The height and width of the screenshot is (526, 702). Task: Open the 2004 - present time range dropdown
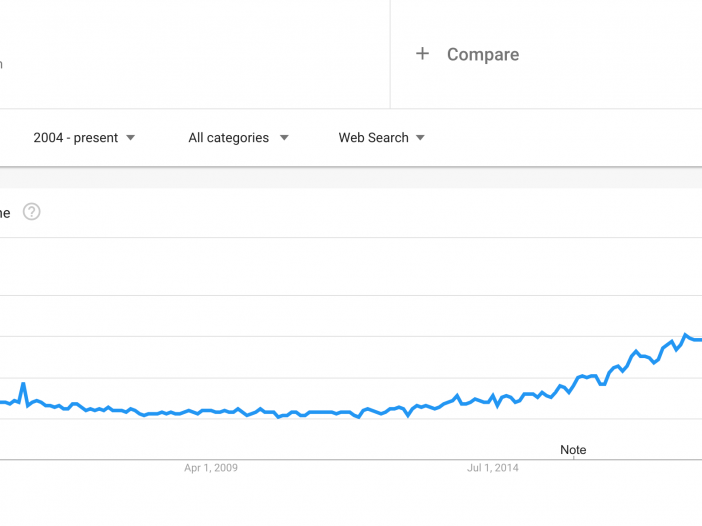click(x=84, y=137)
